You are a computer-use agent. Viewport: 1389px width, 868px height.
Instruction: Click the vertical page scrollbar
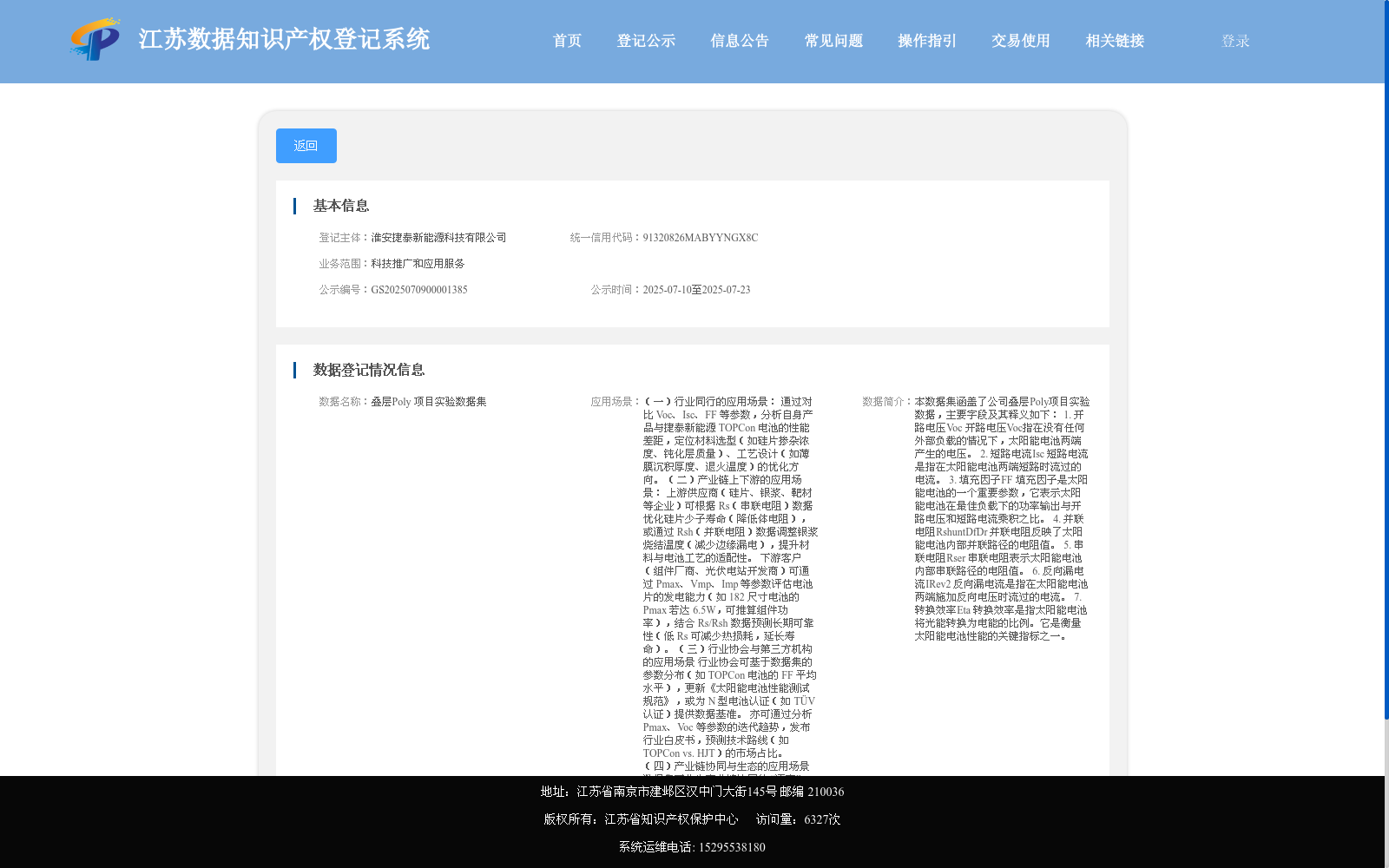pyautogui.click(x=1386, y=360)
